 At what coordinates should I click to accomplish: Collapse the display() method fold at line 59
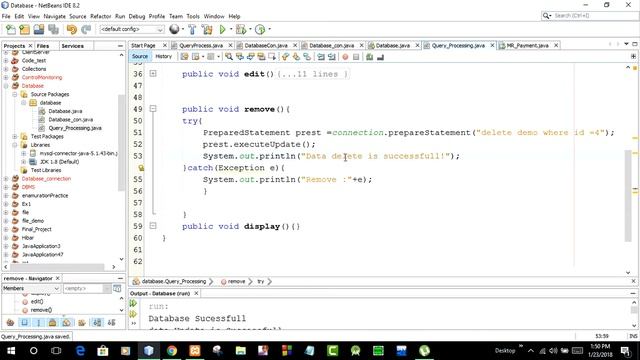(153, 225)
